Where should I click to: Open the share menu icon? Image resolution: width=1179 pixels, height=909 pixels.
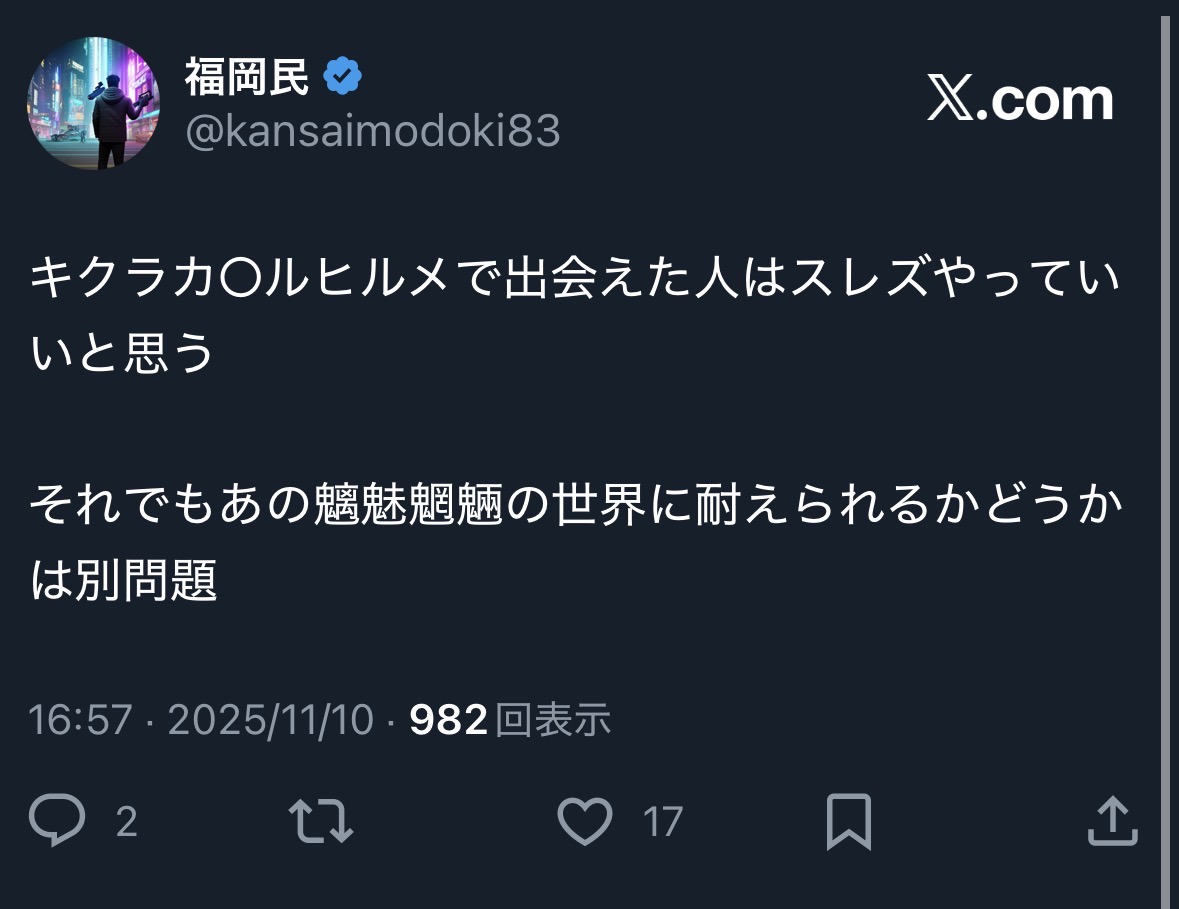(1112, 821)
